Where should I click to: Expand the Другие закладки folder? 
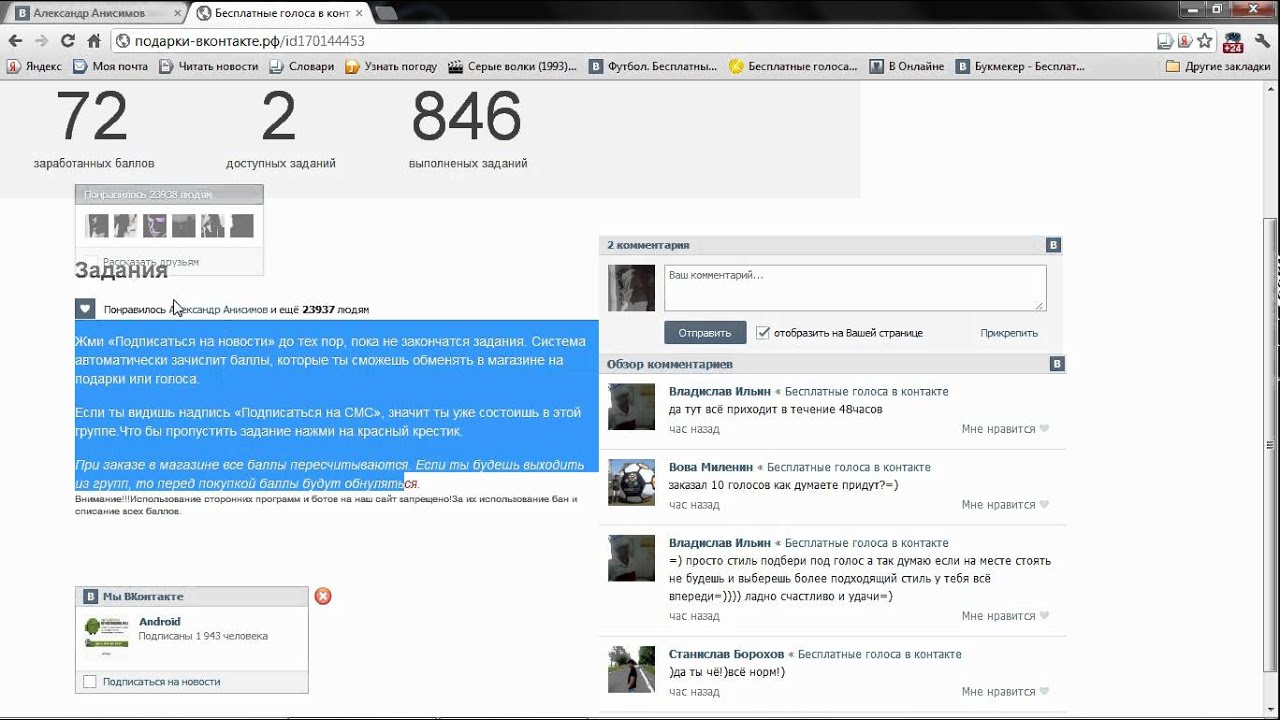click(1217, 66)
